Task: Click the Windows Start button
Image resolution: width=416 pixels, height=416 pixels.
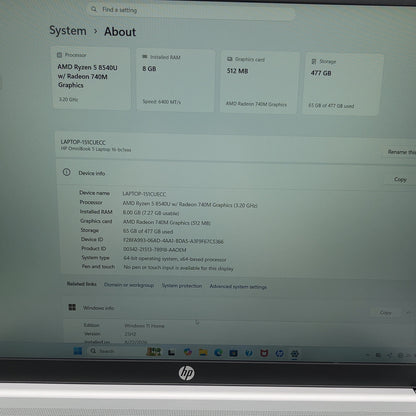Action: point(78,351)
